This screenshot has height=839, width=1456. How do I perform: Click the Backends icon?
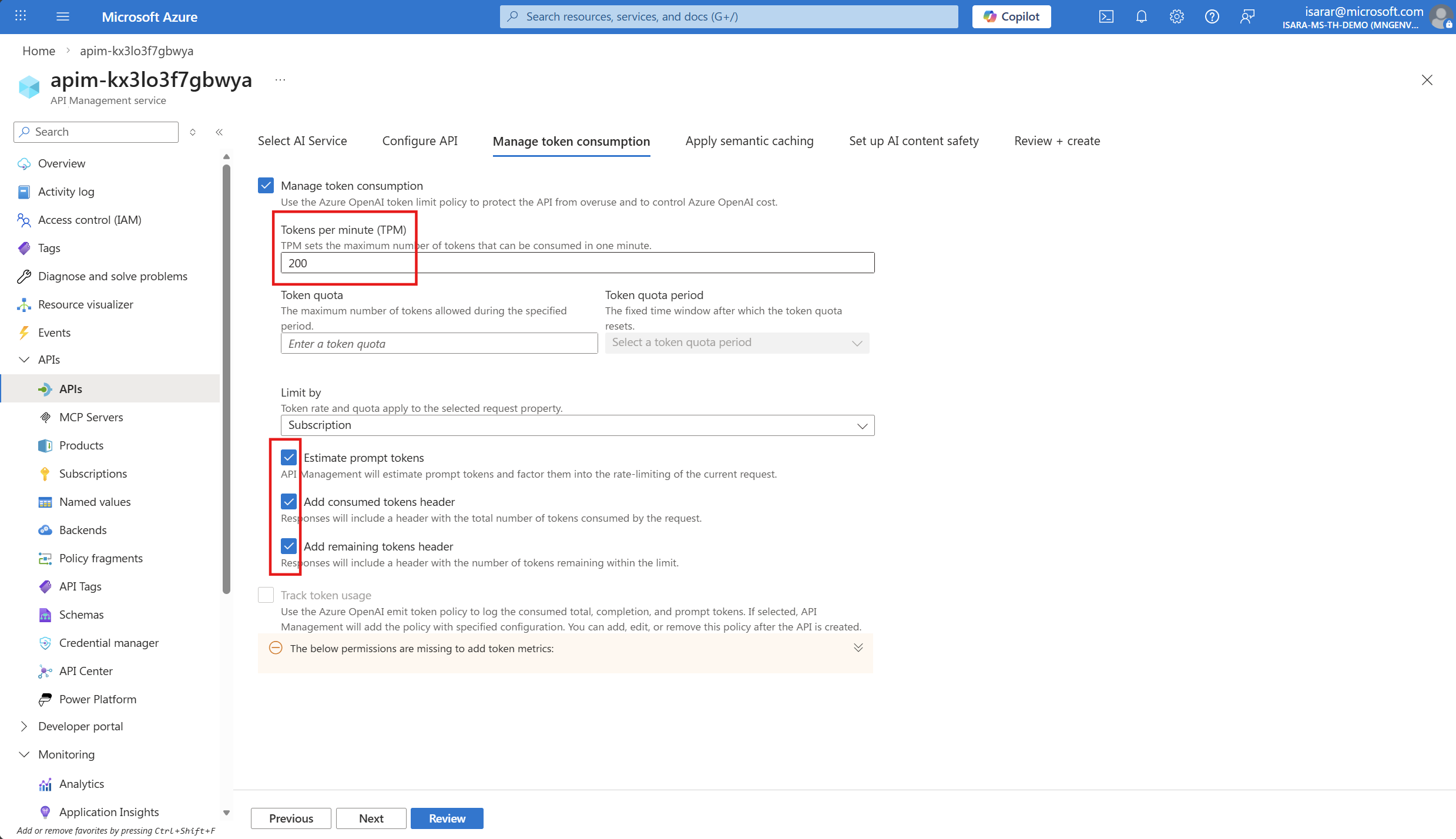(45, 530)
